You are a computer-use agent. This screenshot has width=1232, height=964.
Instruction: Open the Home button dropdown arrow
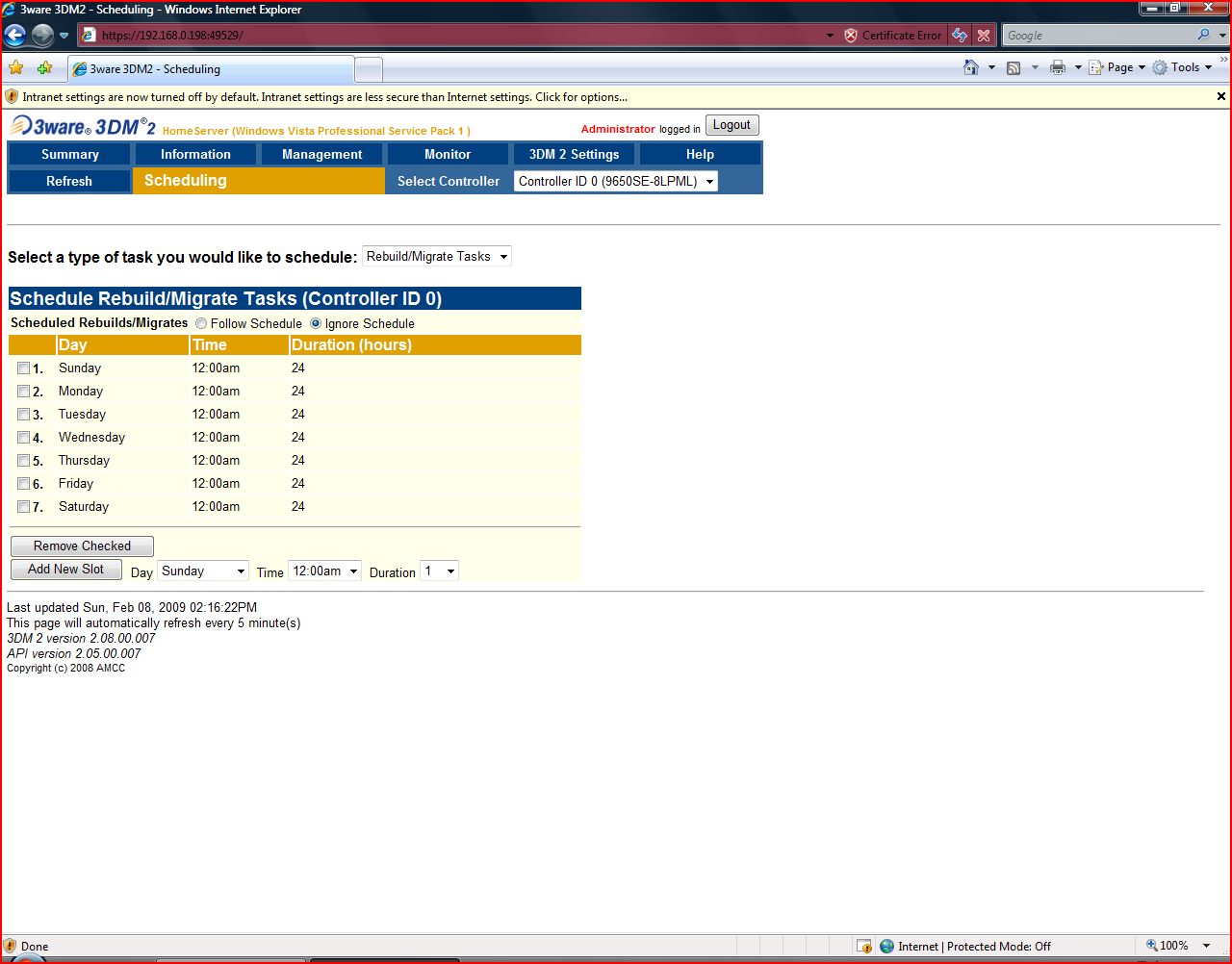pyautogui.click(x=991, y=67)
